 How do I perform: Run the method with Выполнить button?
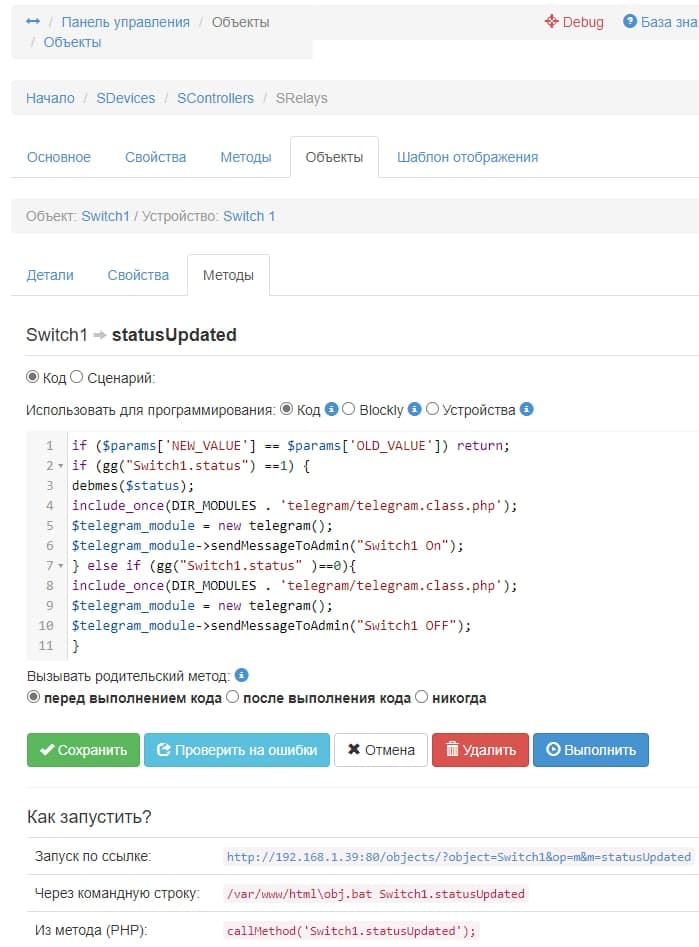pyautogui.click(x=591, y=750)
